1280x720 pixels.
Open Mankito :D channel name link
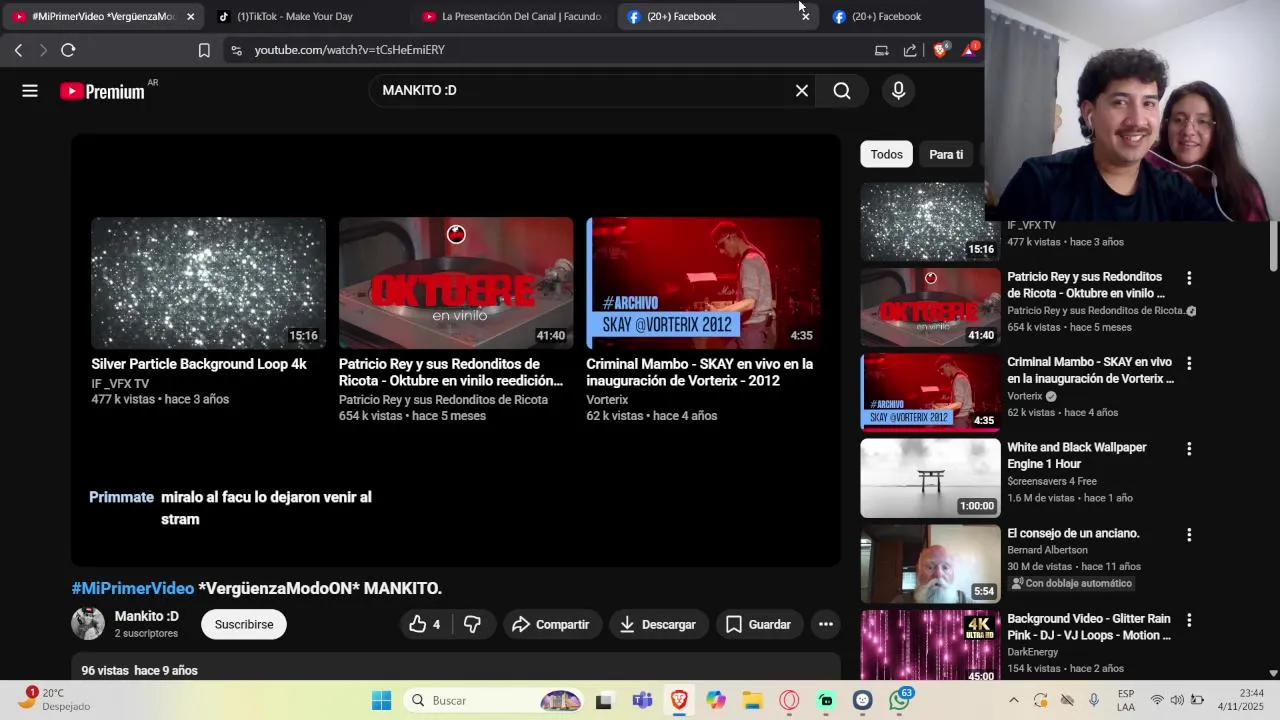pyautogui.click(x=147, y=616)
